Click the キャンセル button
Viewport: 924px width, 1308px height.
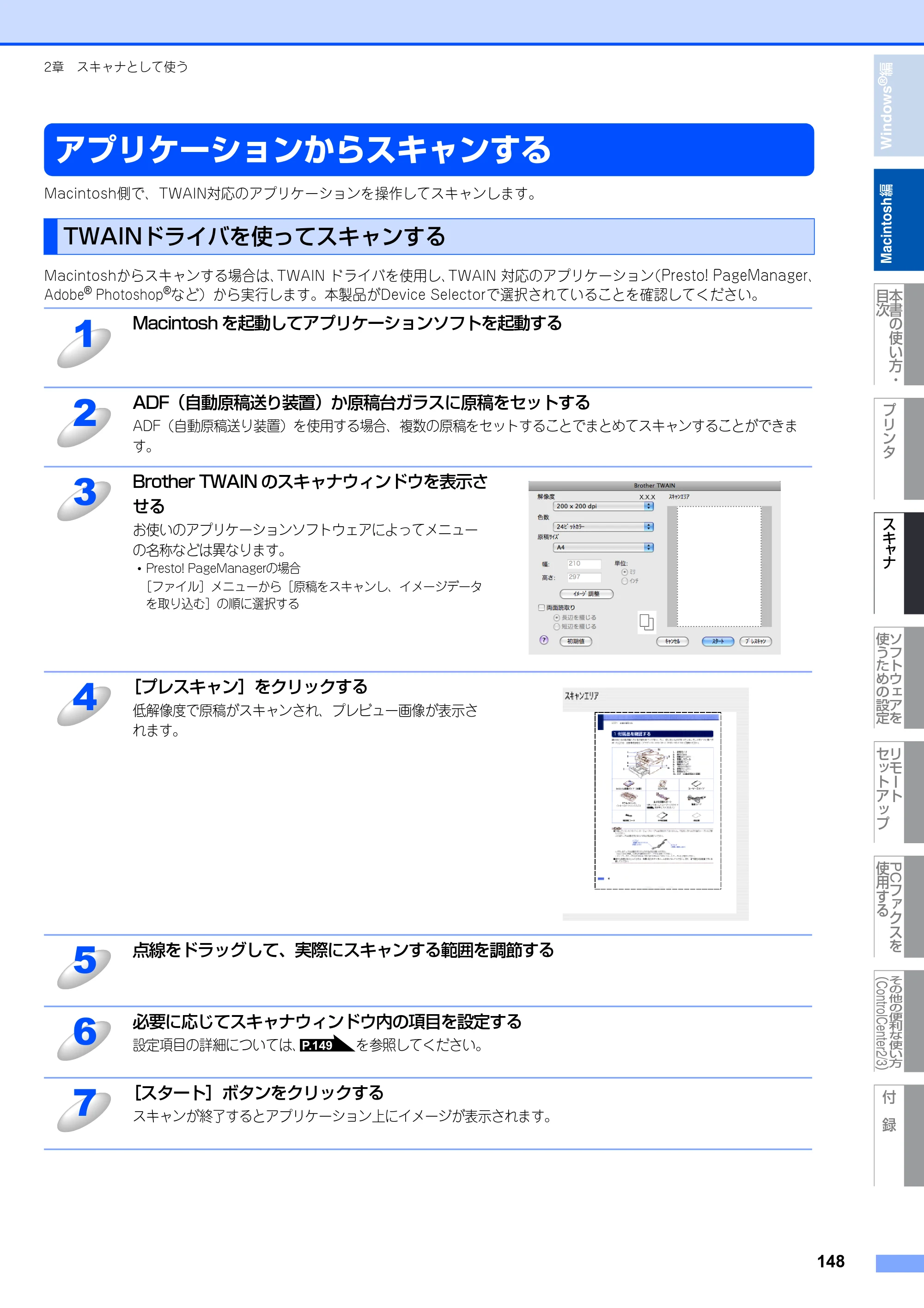672,641
